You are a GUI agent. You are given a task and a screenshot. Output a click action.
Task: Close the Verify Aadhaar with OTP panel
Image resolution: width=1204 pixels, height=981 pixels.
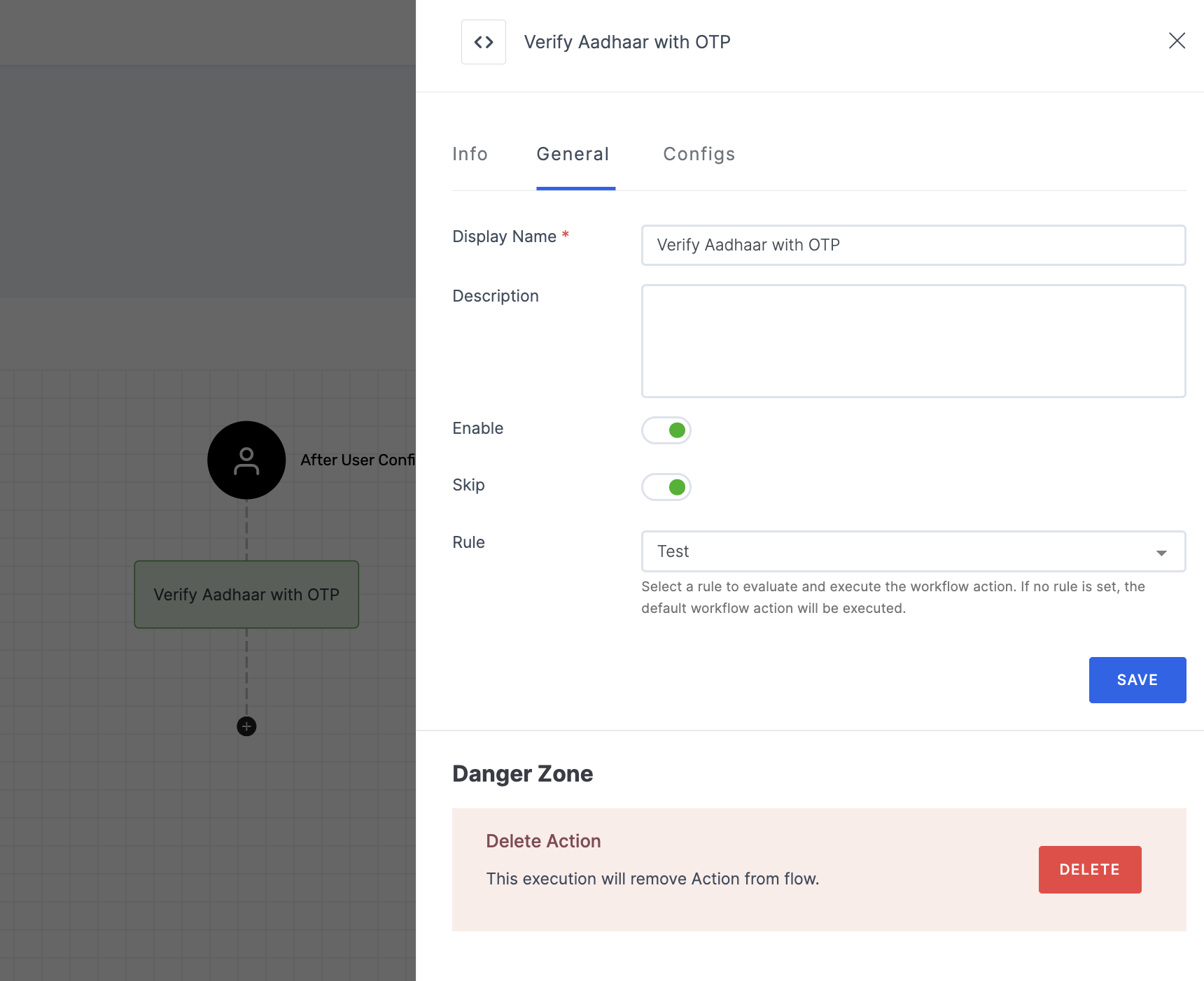(1177, 41)
